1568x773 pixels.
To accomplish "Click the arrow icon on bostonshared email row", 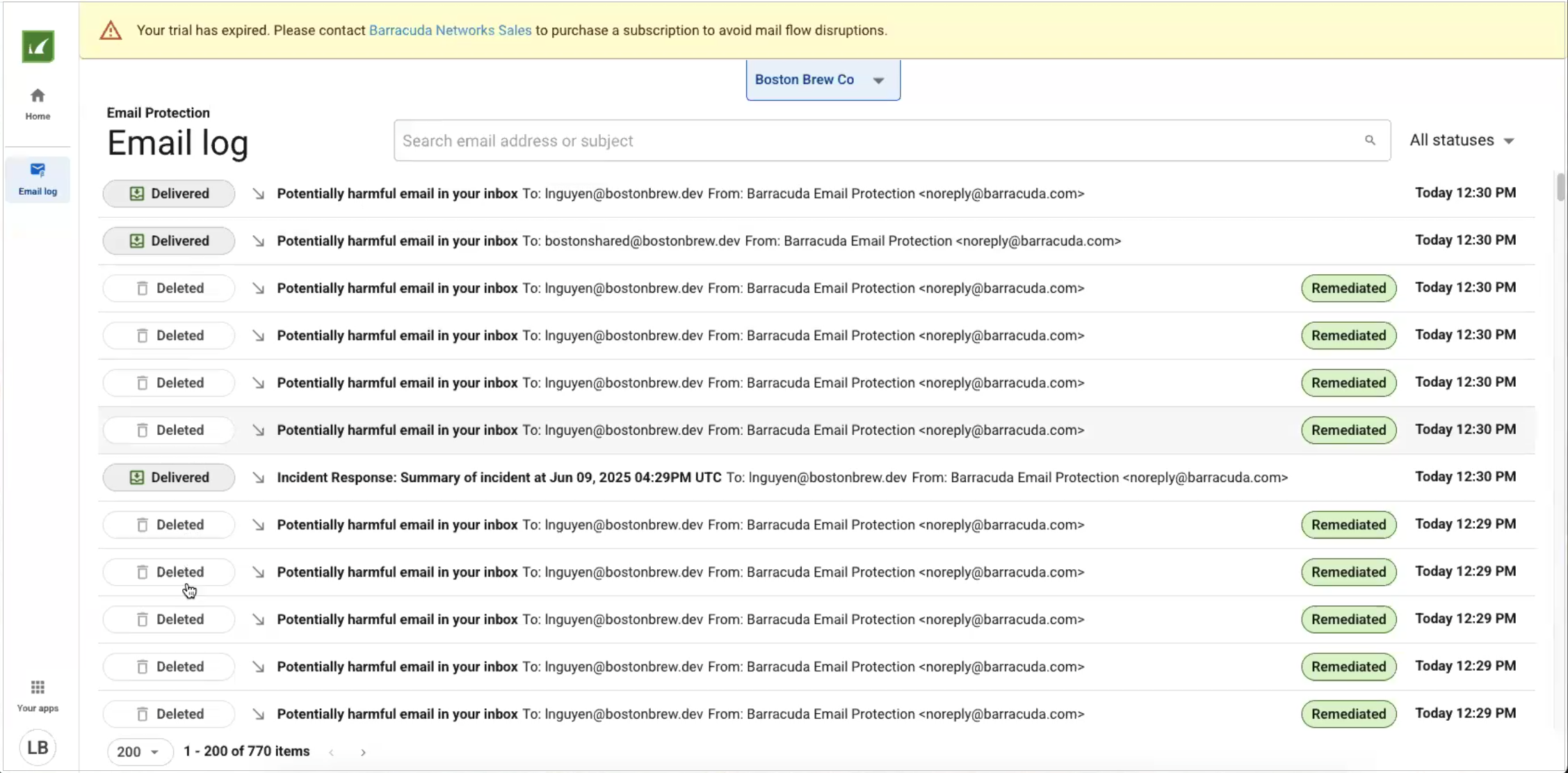I will (259, 241).
